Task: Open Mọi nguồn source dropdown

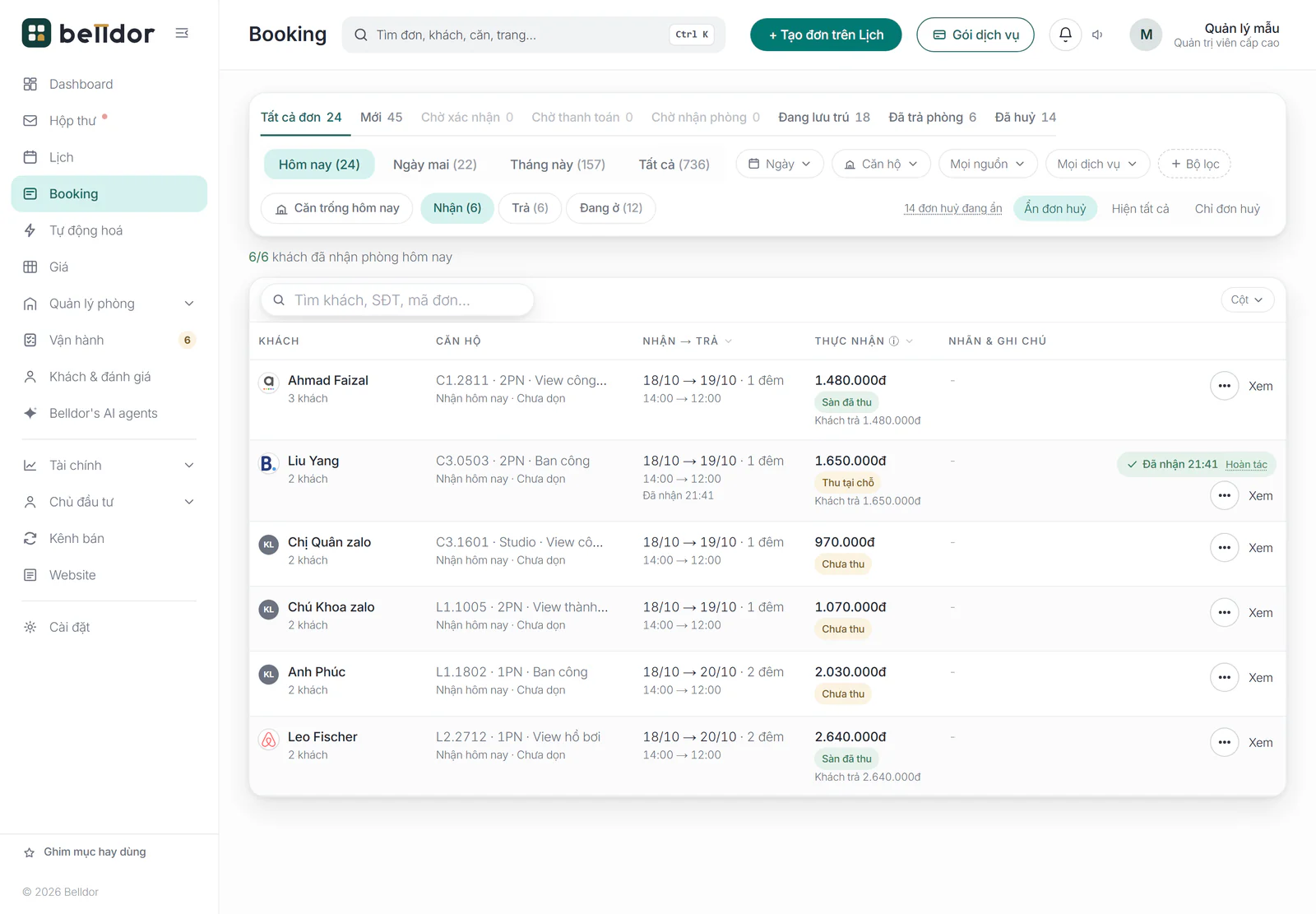Action: [988, 164]
